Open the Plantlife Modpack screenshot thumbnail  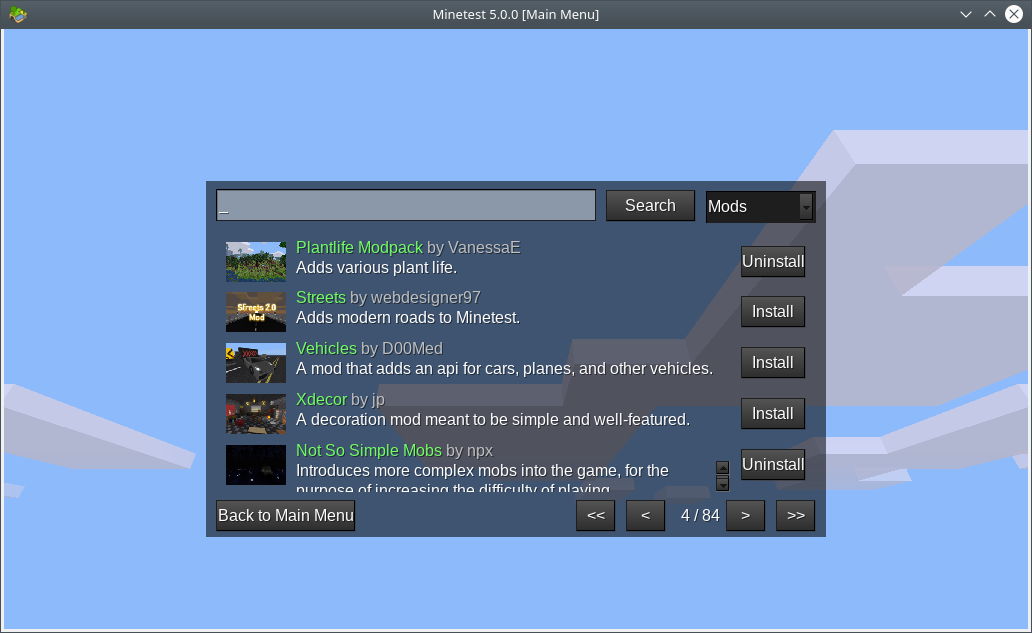pyautogui.click(x=256, y=261)
